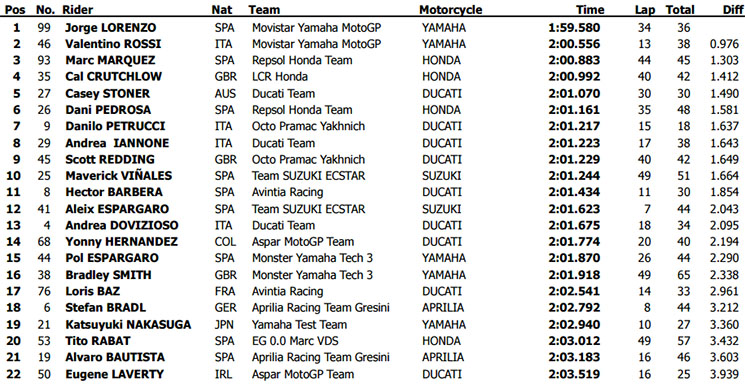Select Movistar Yamaha MotoGP team in first row
Image resolution: width=745 pixels, height=384 pixels.
click(x=316, y=28)
